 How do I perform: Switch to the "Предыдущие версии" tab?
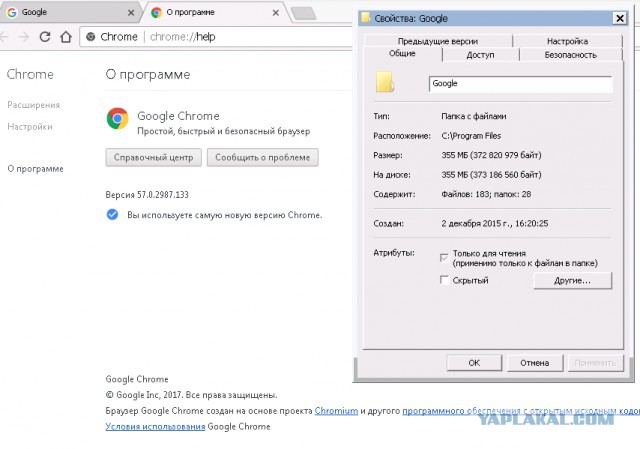pyautogui.click(x=438, y=41)
